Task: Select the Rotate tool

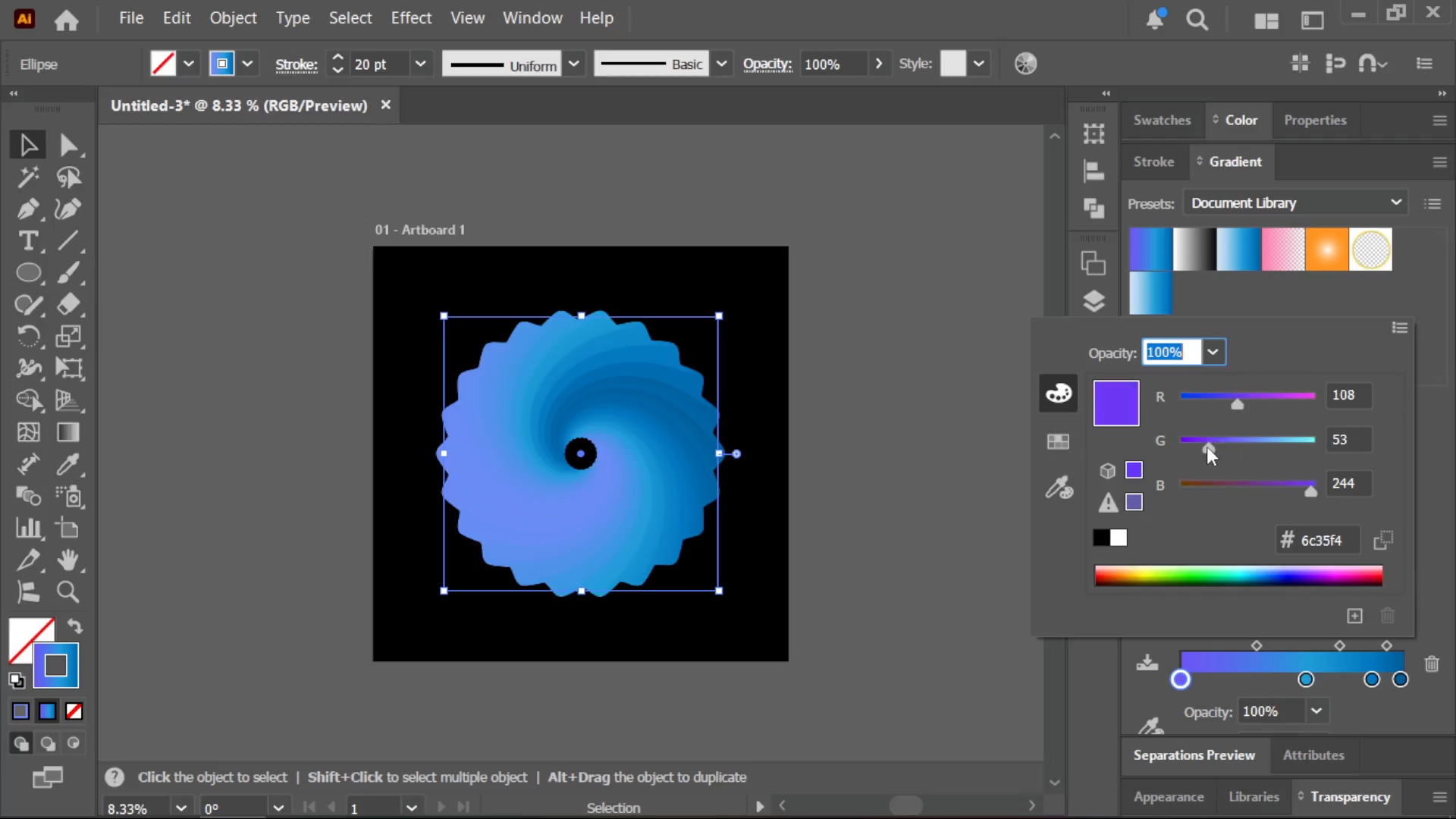Action: point(28,337)
